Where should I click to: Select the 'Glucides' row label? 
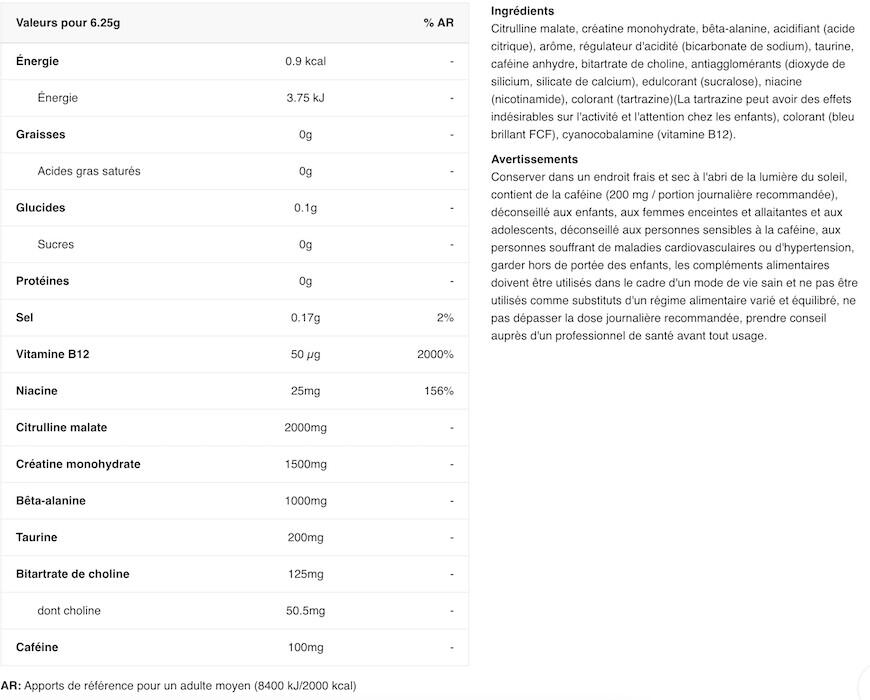[41, 208]
